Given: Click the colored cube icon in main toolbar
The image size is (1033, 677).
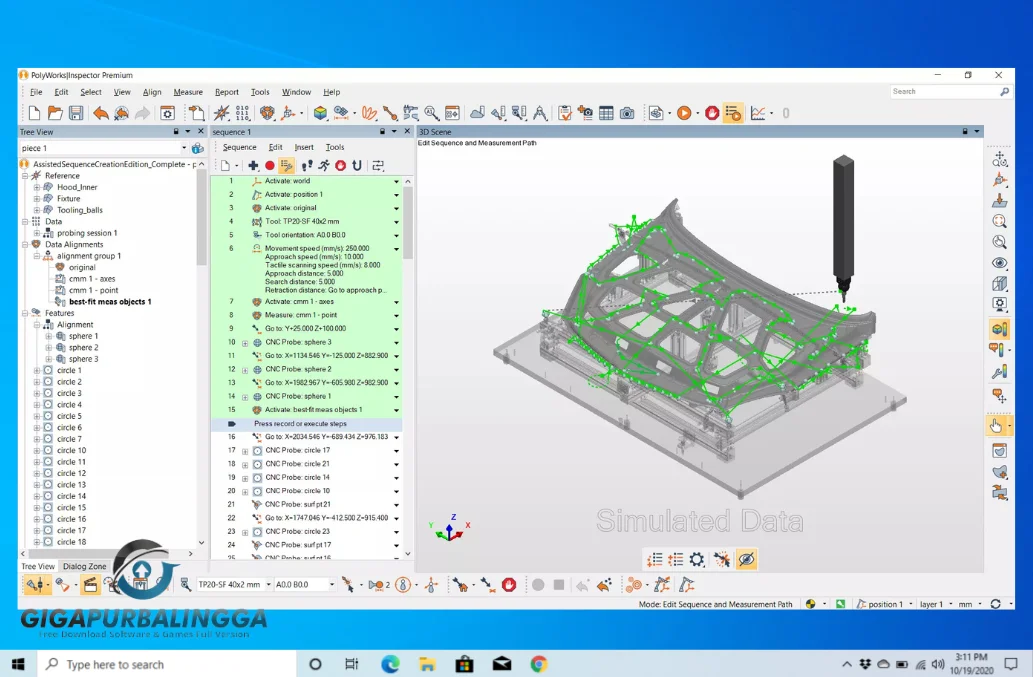Looking at the screenshot, I should (320, 113).
